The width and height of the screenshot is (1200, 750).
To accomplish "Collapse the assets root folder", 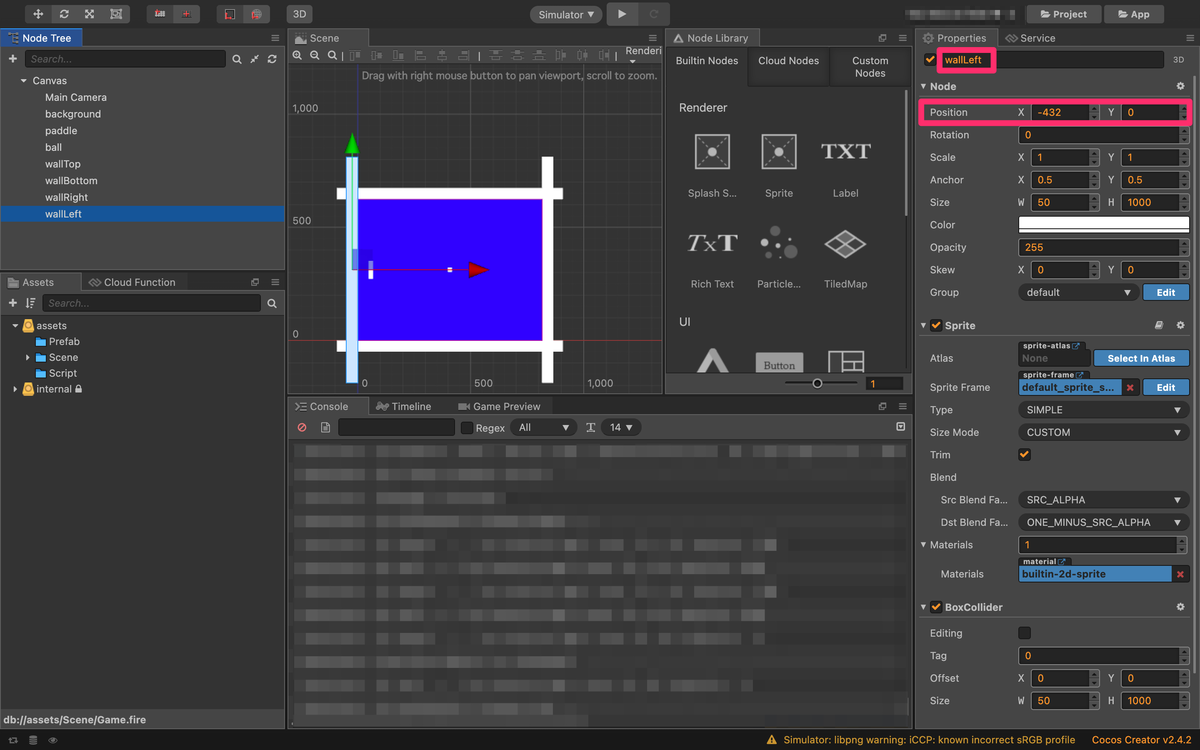I will [x=15, y=326].
